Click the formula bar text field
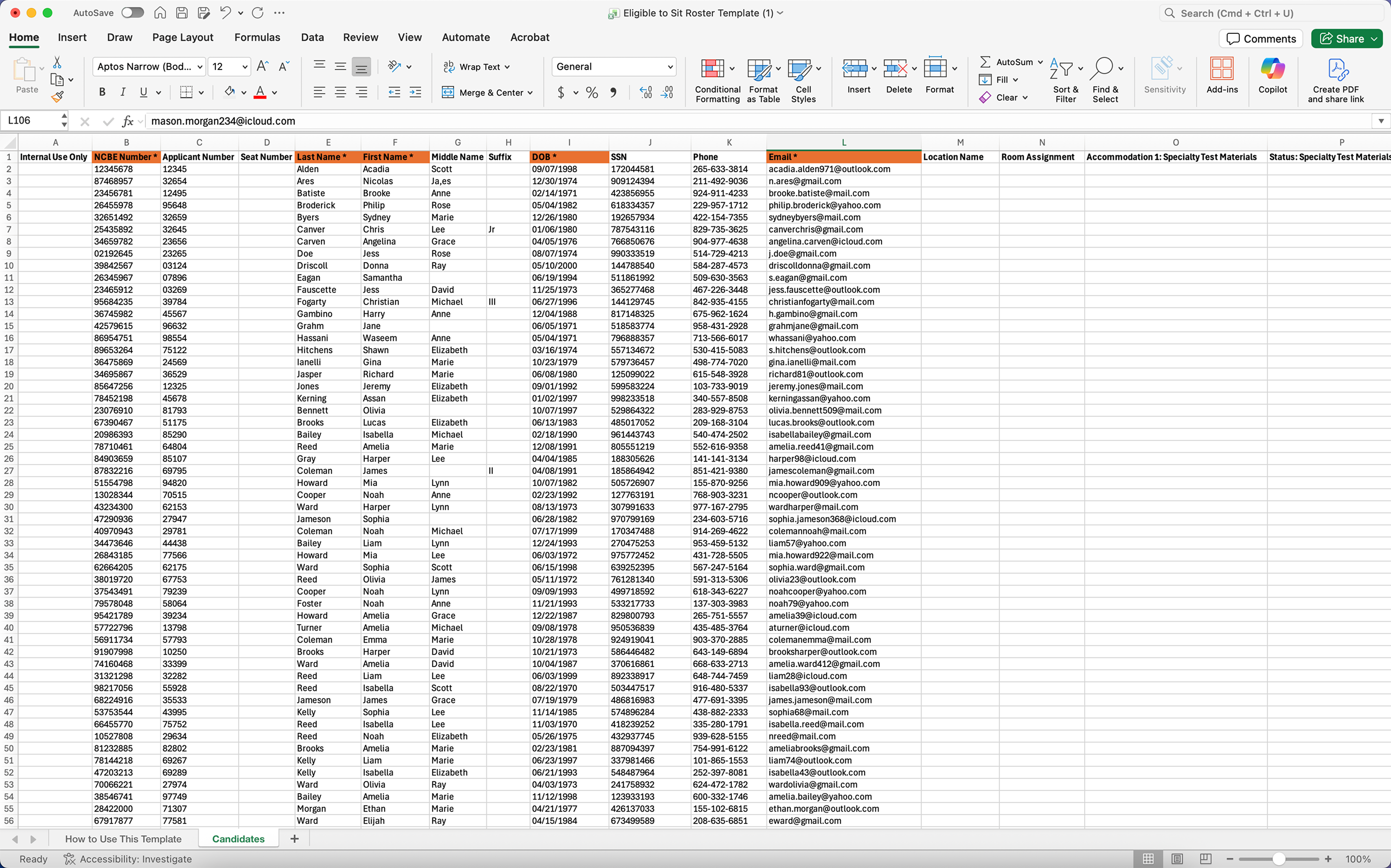Screen dimensions: 1391x868 [x=758, y=121]
